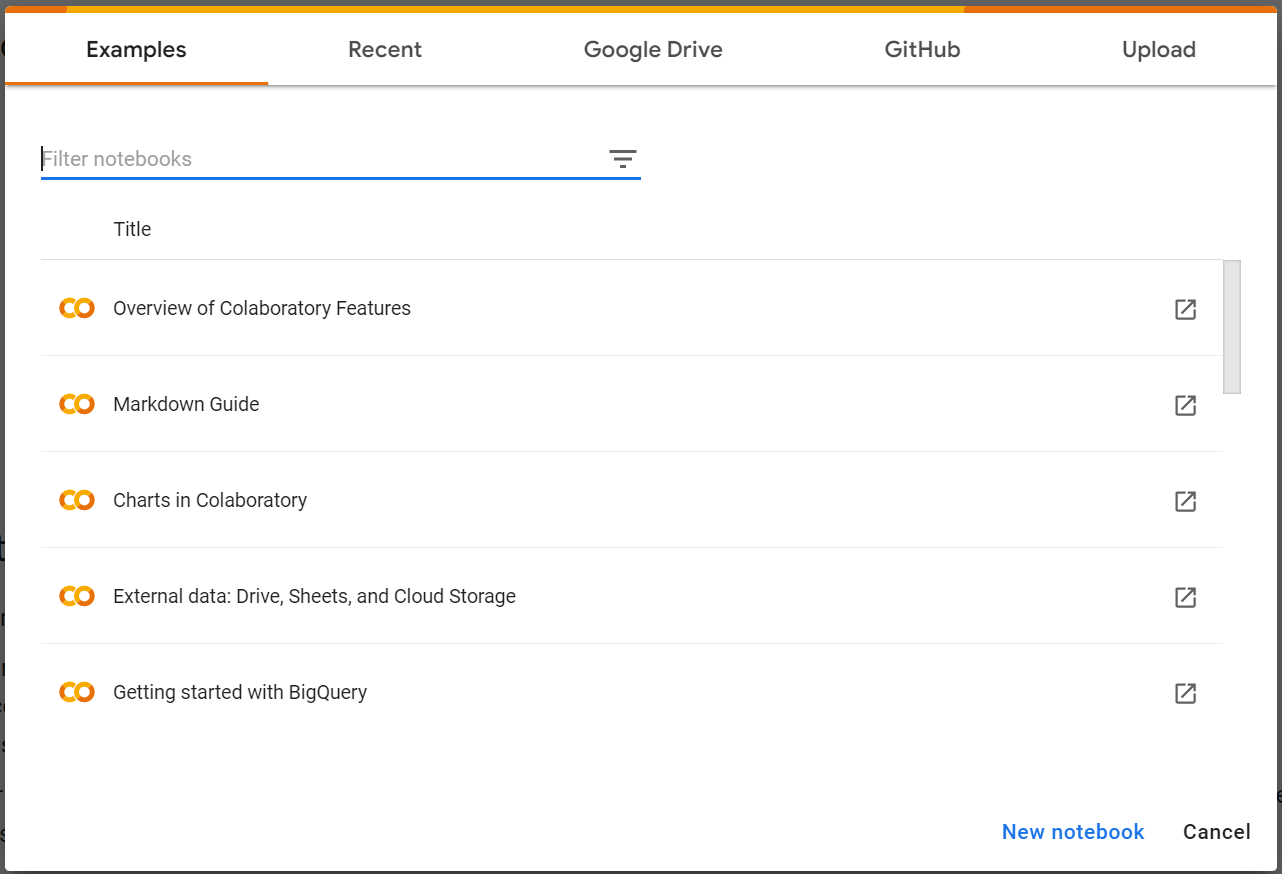This screenshot has width=1282, height=874.
Task: Open External data: Drive, Sheets, and Cloud Storage
Action: pos(314,596)
